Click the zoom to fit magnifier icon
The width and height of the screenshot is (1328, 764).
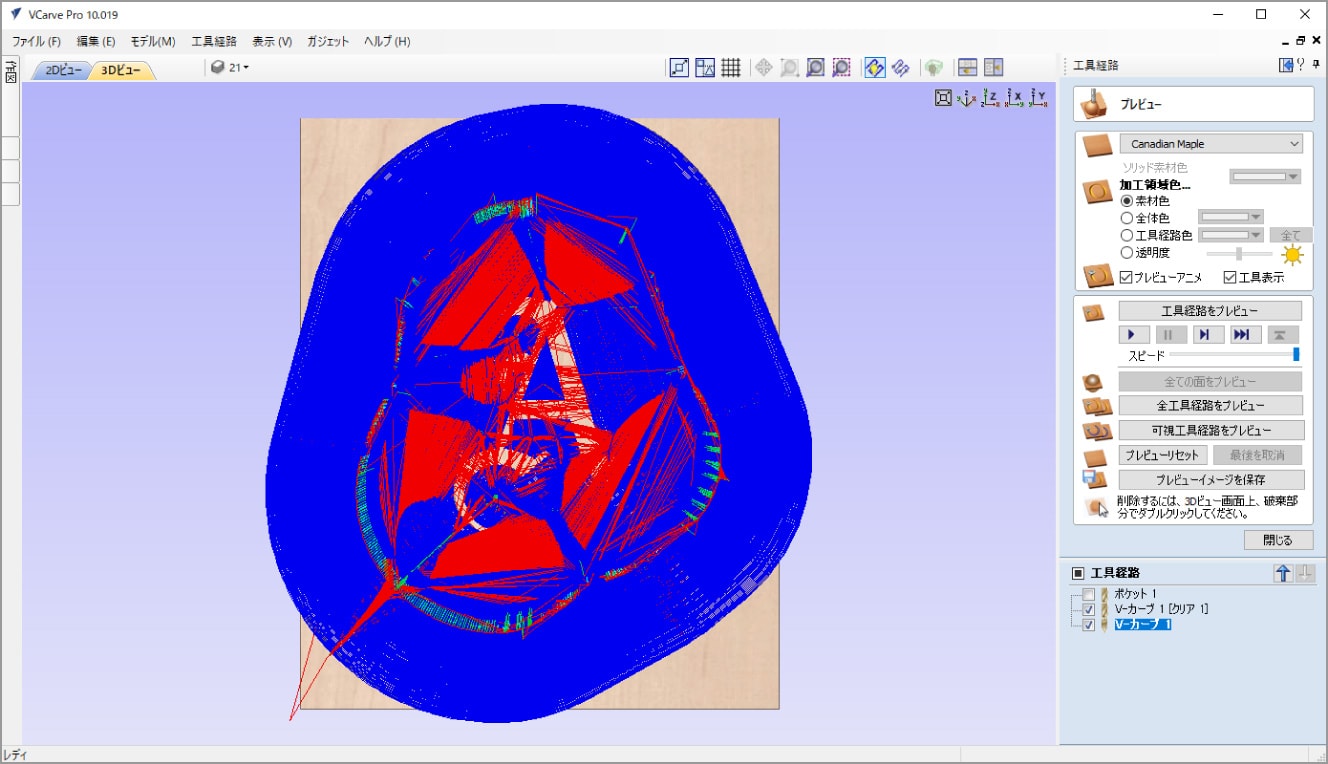[x=815, y=68]
